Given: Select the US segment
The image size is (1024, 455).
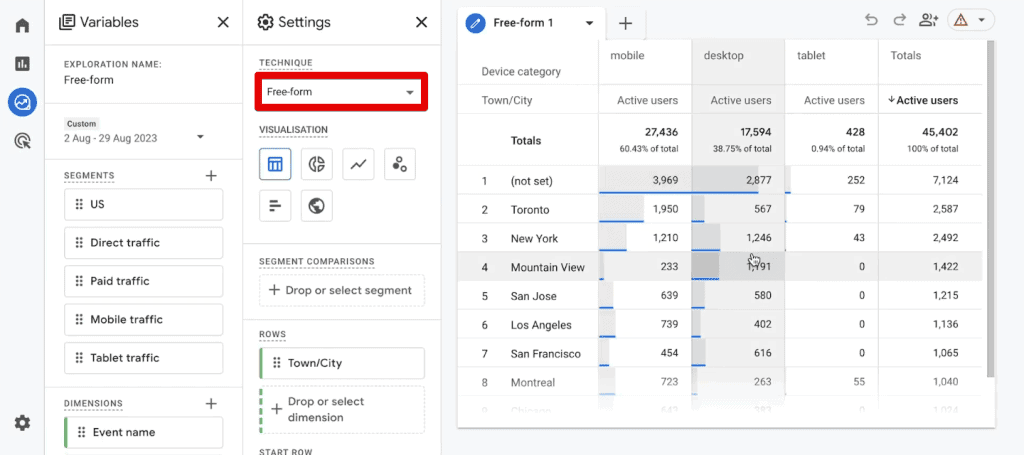Looking at the screenshot, I should [x=144, y=204].
